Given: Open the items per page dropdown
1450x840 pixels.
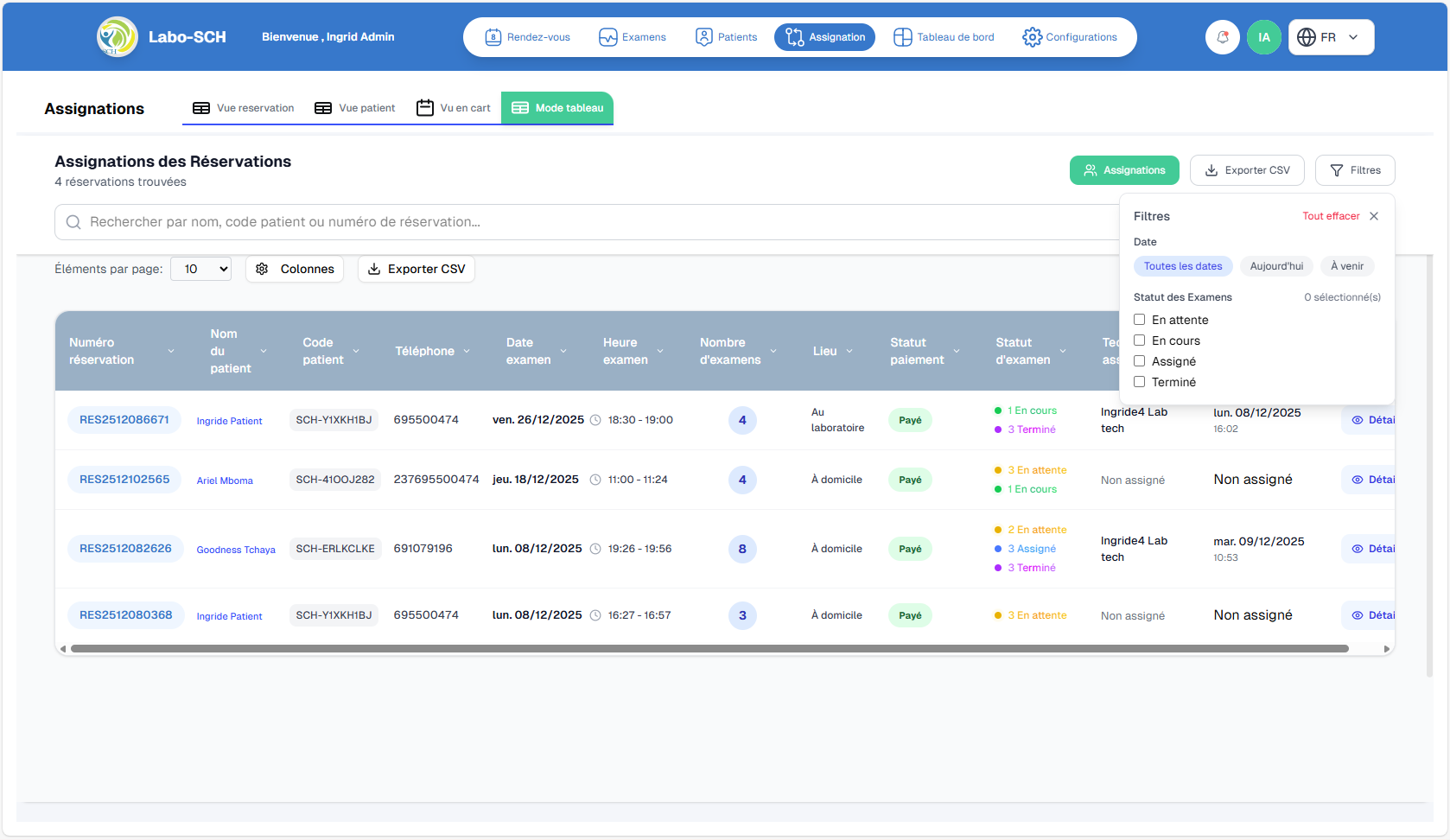Looking at the screenshot, I should 200,269.
